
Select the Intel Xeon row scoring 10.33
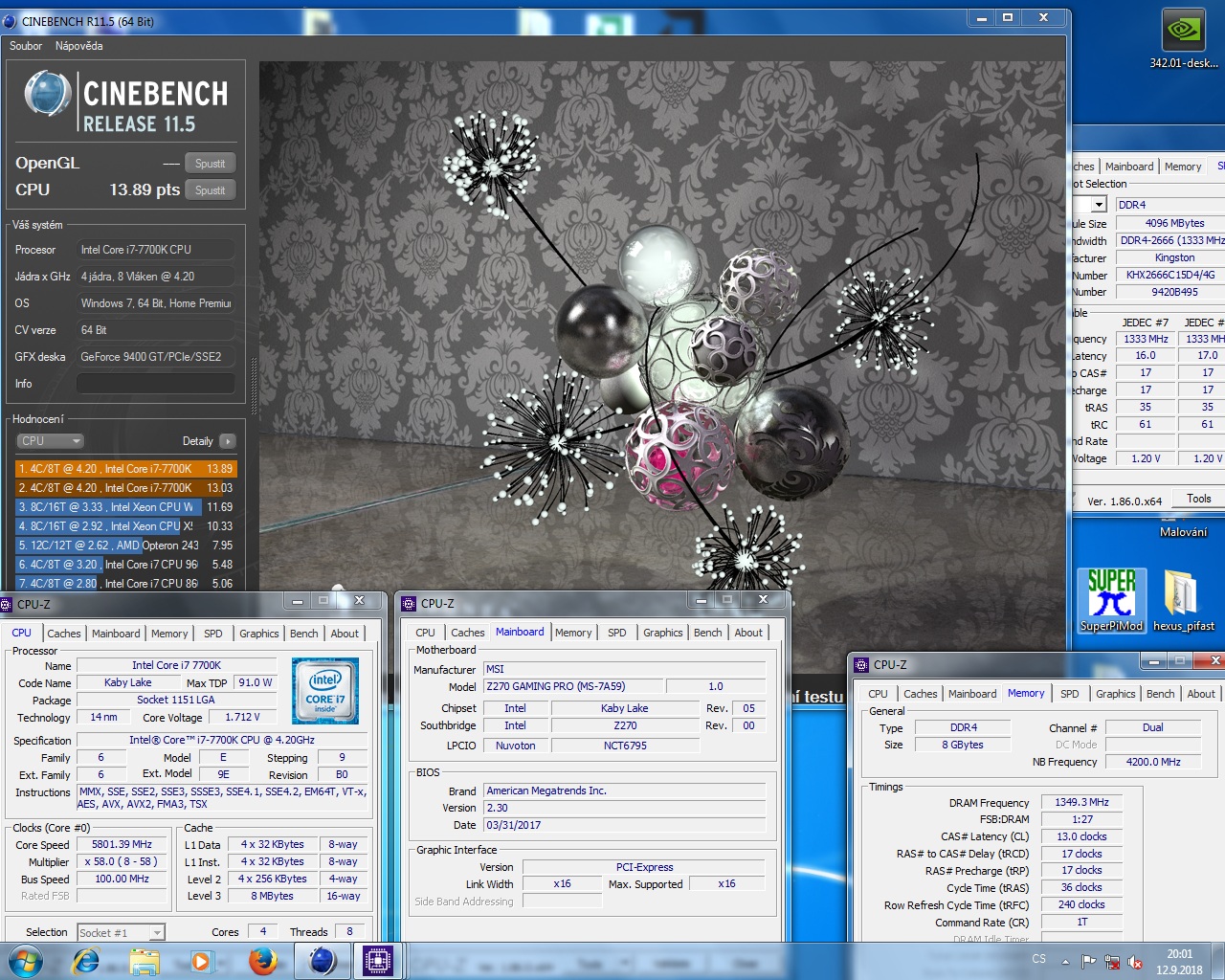click(x=125, y=526)
